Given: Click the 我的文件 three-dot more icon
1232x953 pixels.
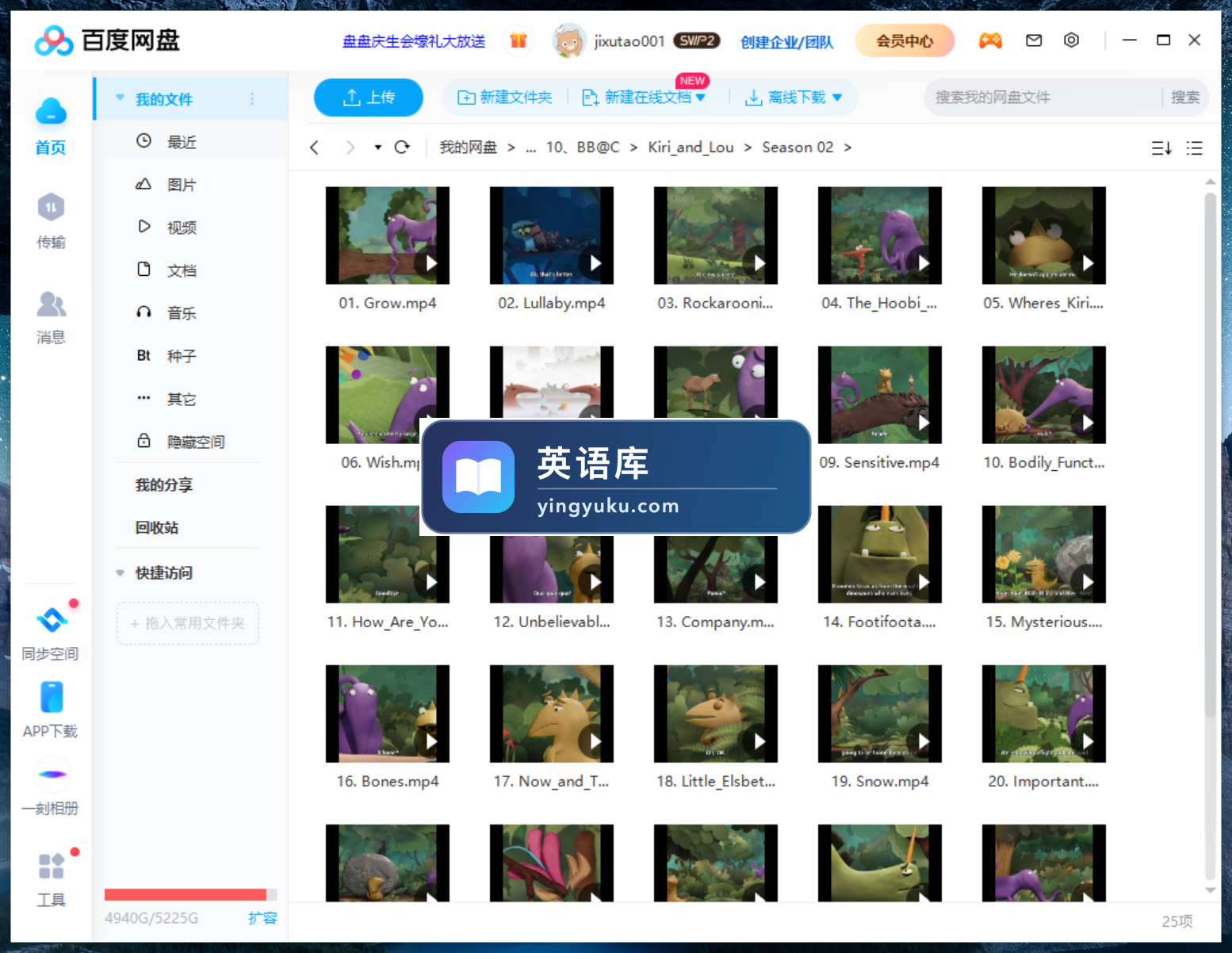Looking at the screenshot, I should tap(252, 99).
